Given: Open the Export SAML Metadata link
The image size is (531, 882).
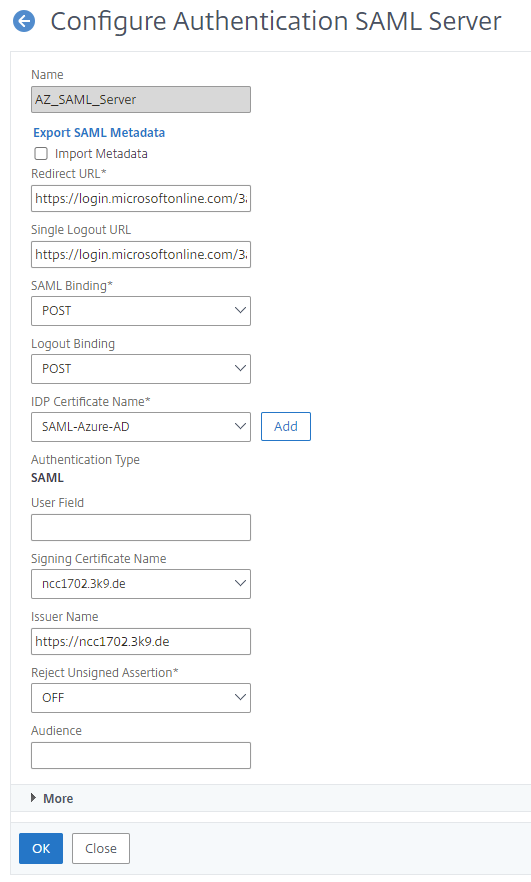Looking at the screenshot, I should coord(99,133).
